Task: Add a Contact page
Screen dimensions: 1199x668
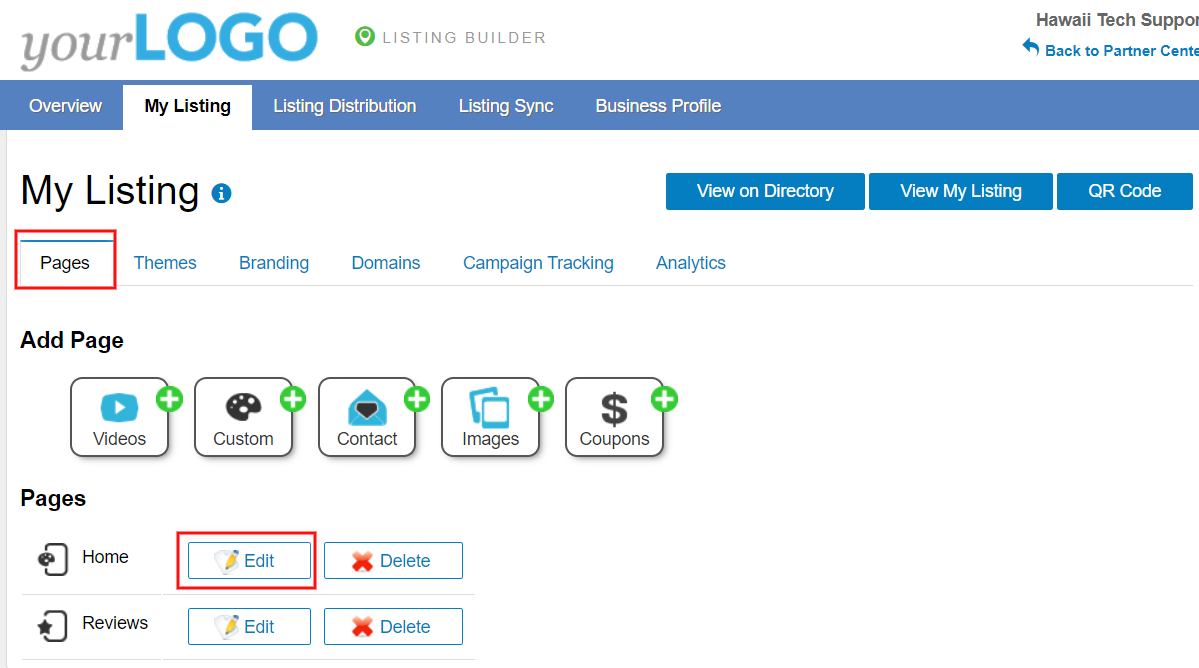Action: click(x=367, y=417)
